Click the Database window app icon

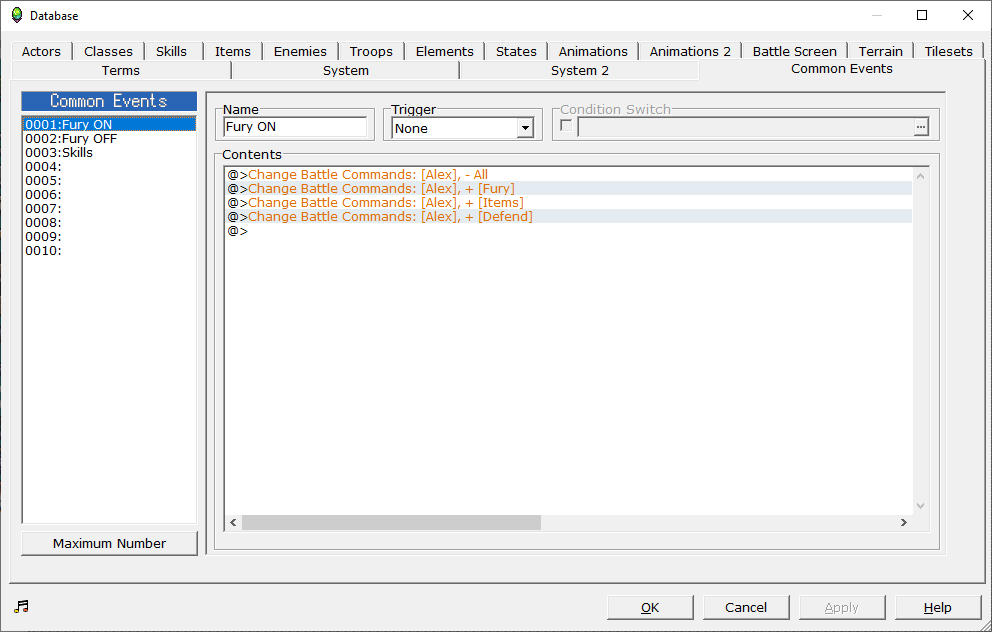(x=17, y=15)
